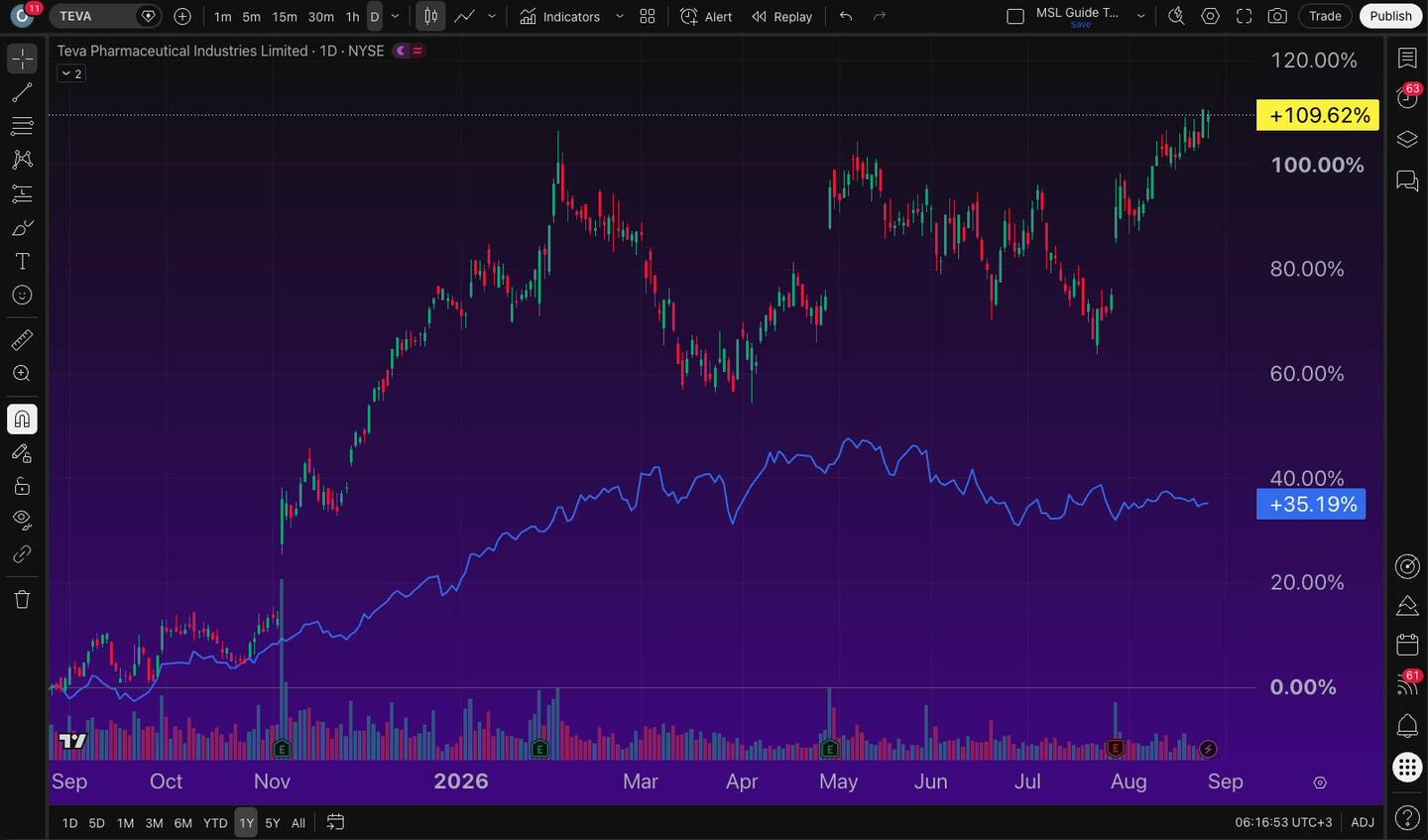Remove objects with the trash icon
Viewport: 1428px width, 840px height.
(22, 599)
